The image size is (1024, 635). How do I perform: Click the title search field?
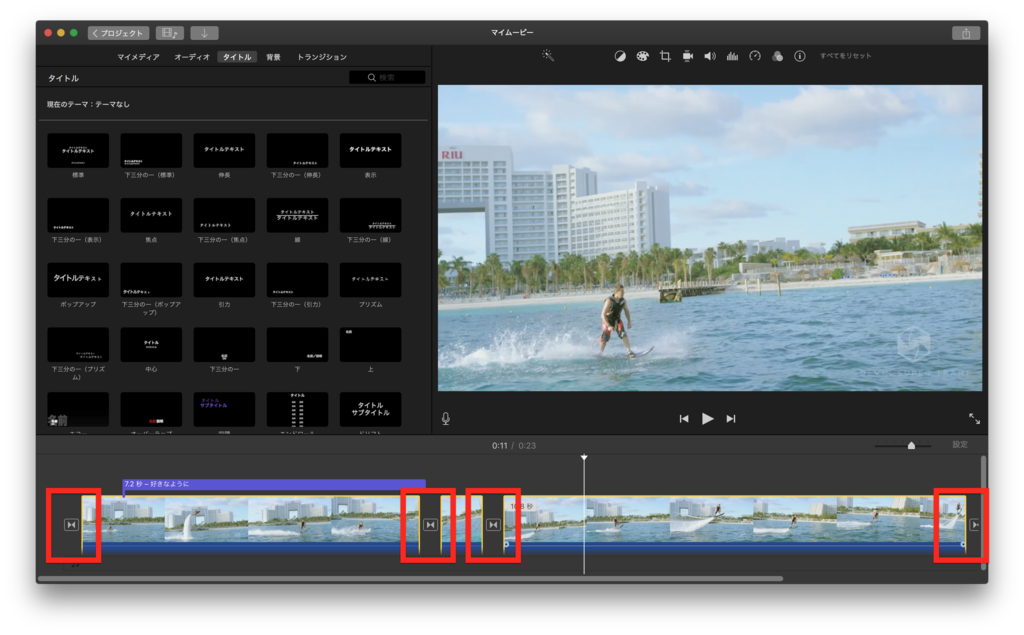(x=387, y=78)
